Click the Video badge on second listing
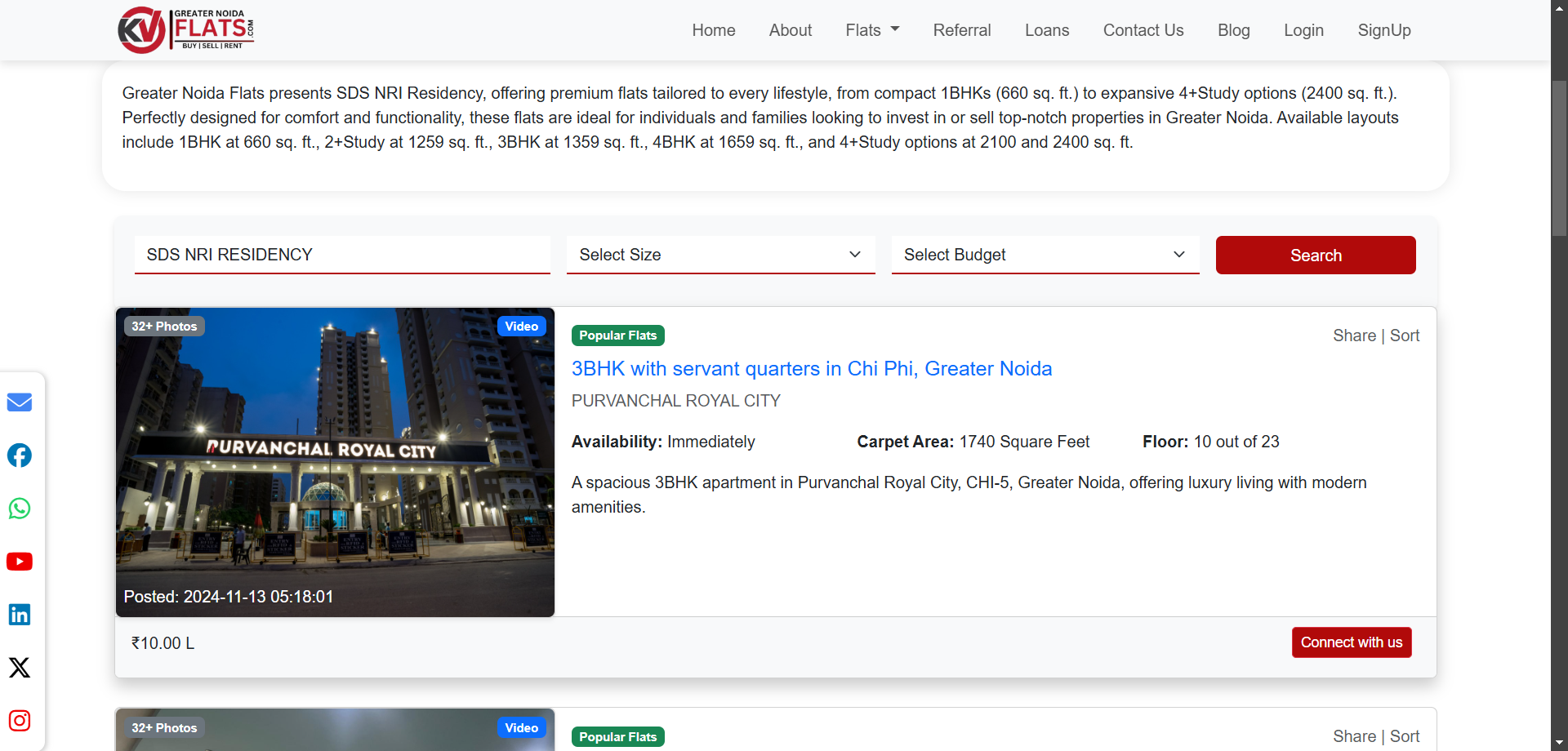Viewport: 1568px width, 751px height. click(x=521, y=728)
